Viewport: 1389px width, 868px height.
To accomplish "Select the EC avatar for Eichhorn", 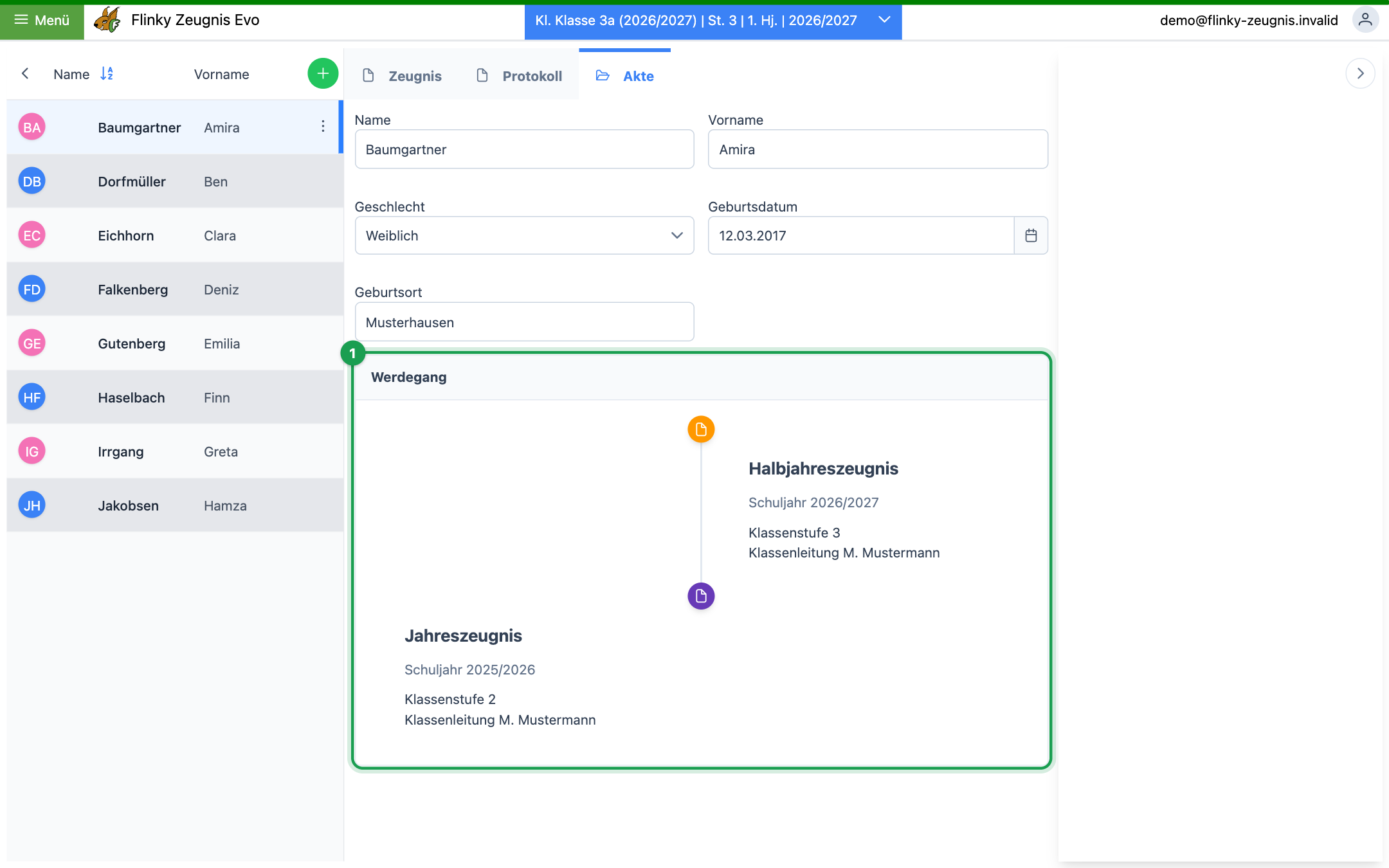I will point(32,235).
